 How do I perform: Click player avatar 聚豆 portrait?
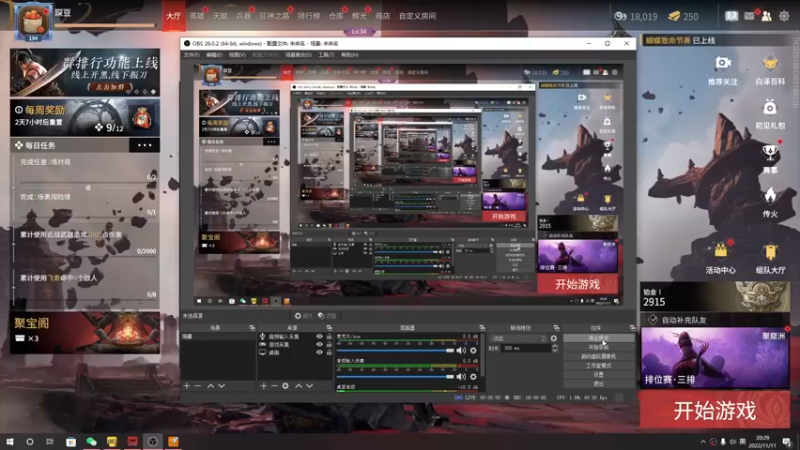pyautogui.click(x=33, y=21)
